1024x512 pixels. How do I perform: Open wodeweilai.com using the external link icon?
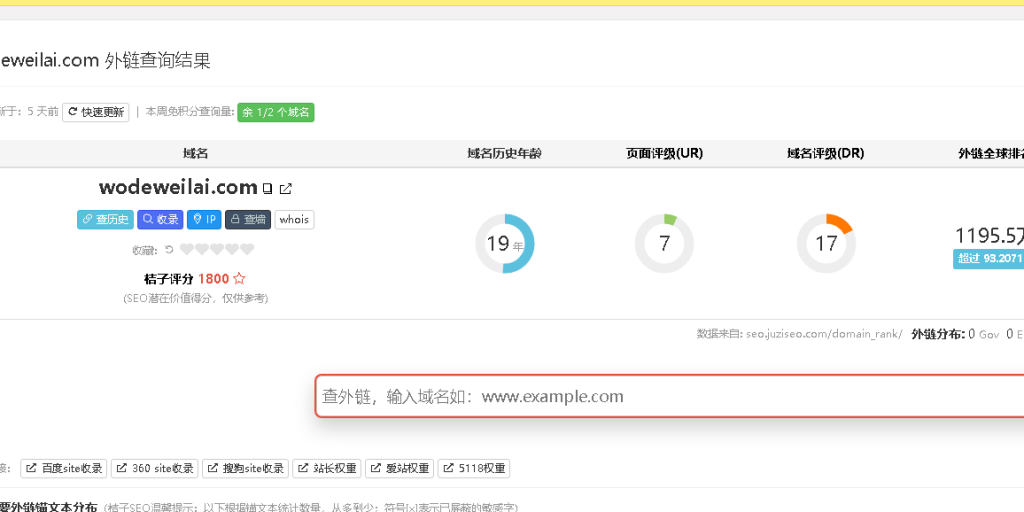285,189
